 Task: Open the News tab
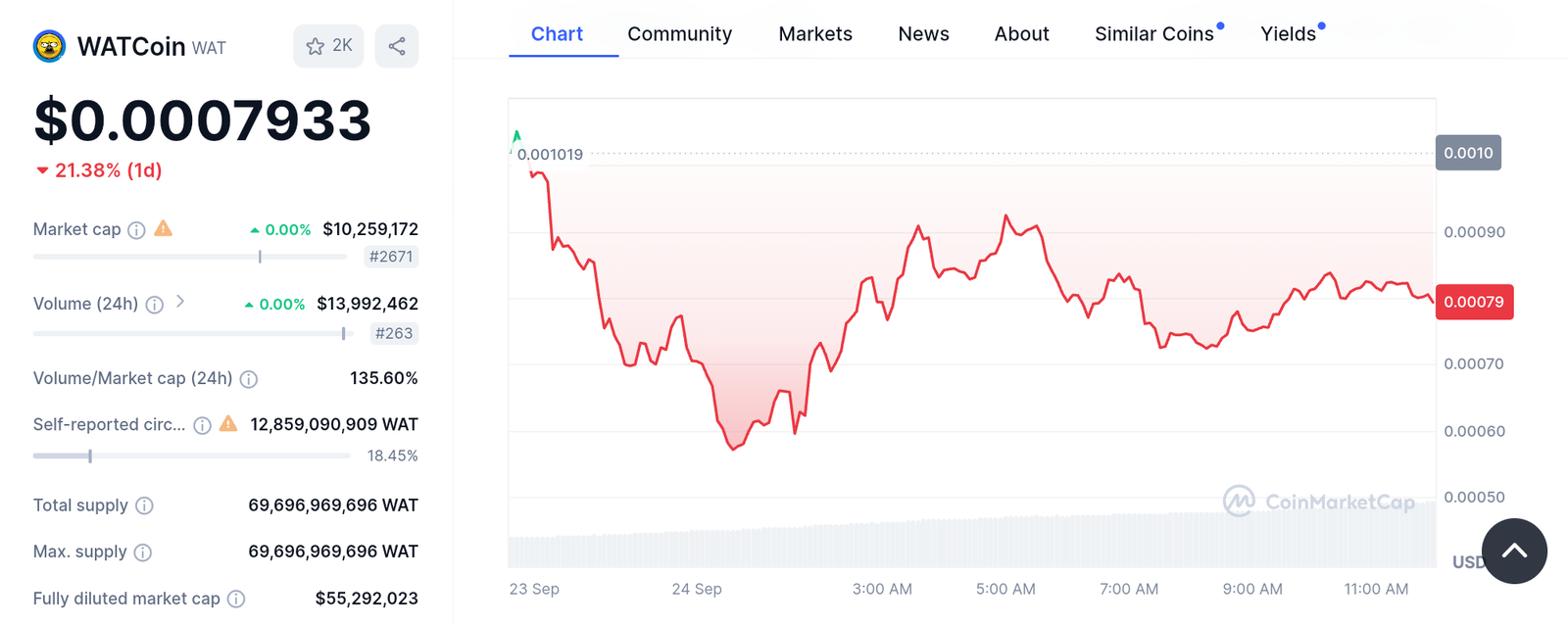[923, 34]
